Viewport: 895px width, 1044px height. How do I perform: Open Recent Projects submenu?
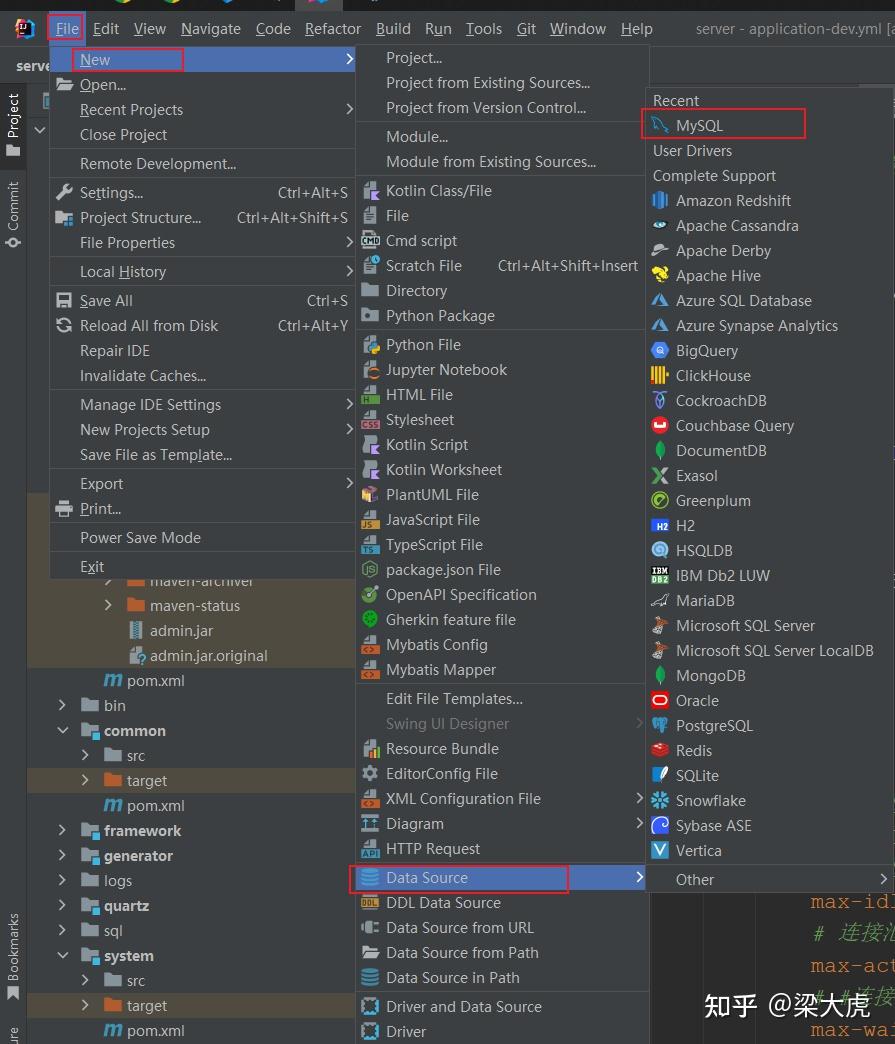click(202, 110)
